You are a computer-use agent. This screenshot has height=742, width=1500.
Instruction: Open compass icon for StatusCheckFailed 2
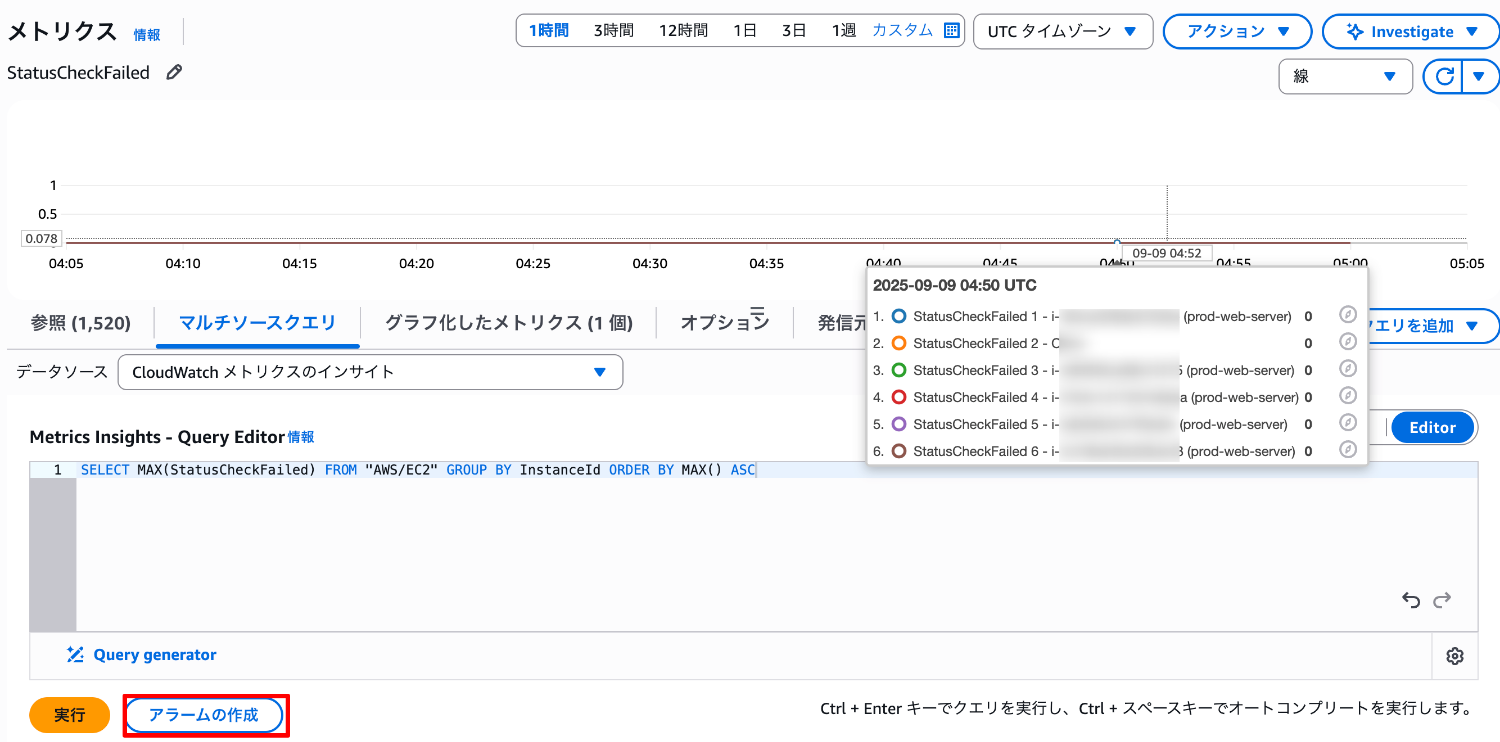click(x=1347, y=342)
